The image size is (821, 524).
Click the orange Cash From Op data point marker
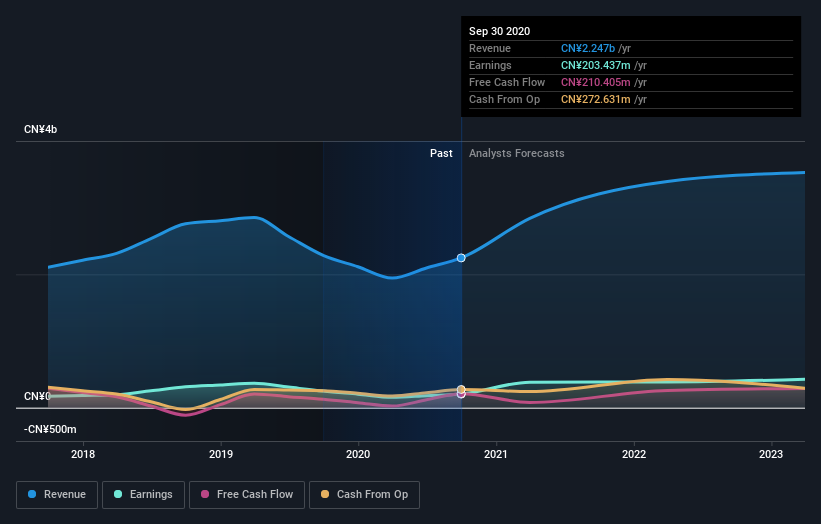coord(461,389)
